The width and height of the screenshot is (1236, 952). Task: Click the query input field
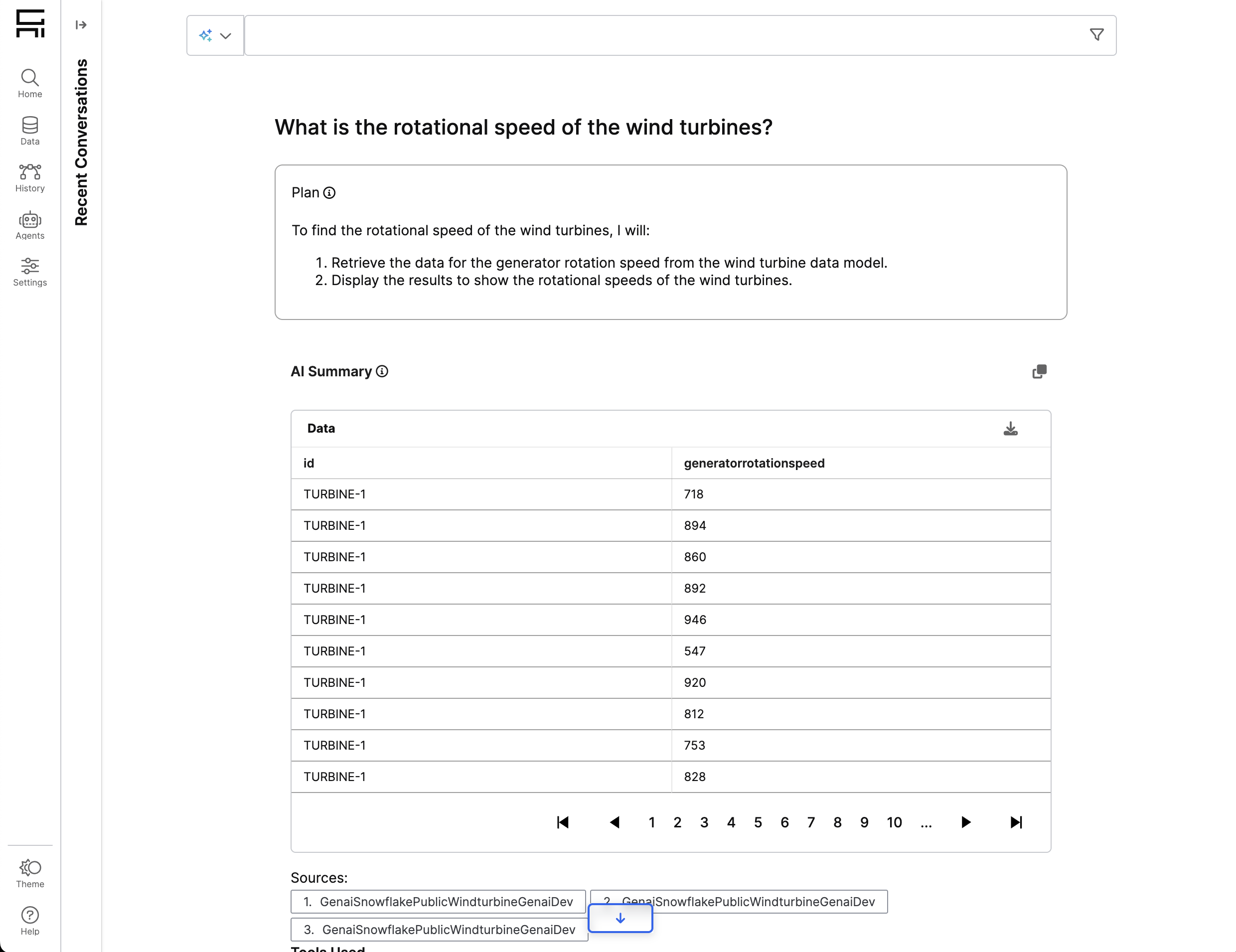coord(662,36)
